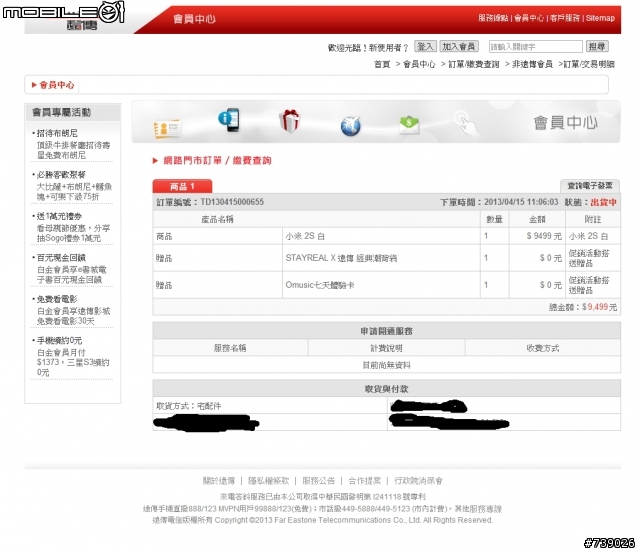Image resolution: width=640 pixels, height=551 pixels.
Task: Open 客戶服務 link in top header
Action: coord(564,18)
